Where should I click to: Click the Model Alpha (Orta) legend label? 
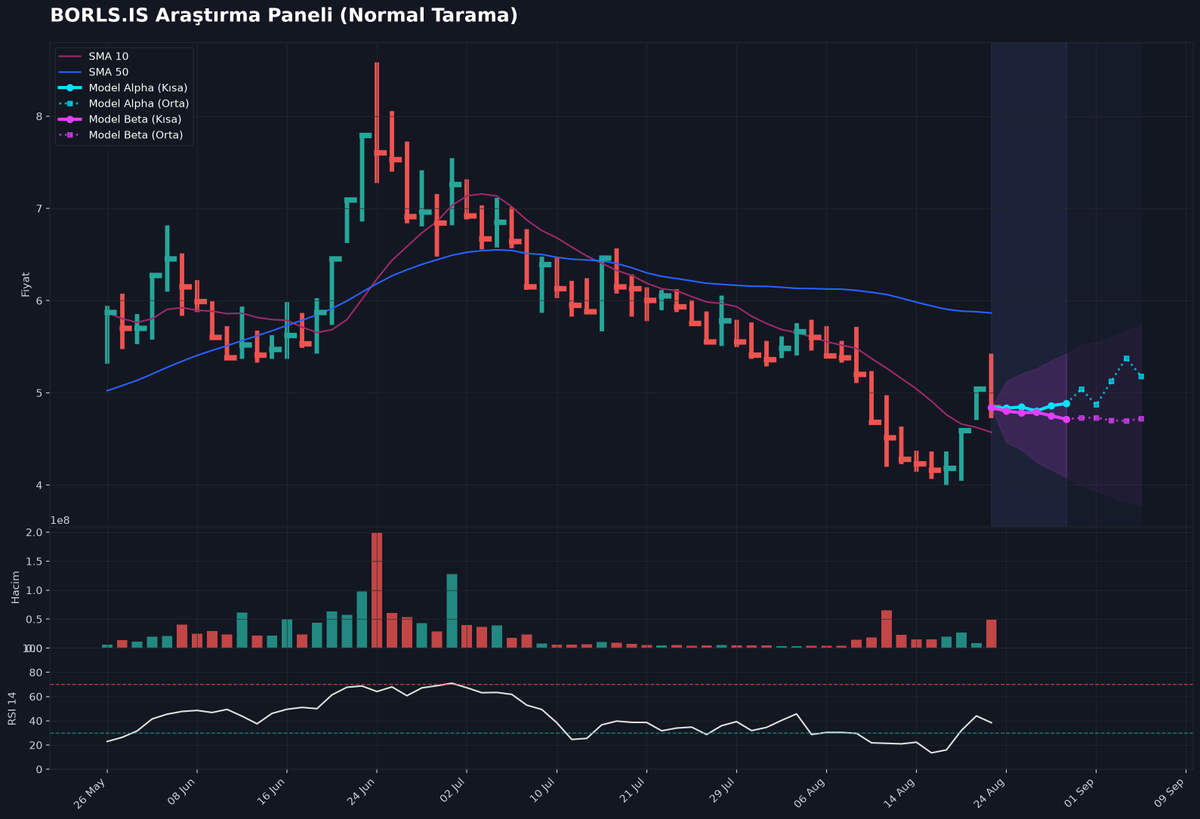tap(139, 104)
